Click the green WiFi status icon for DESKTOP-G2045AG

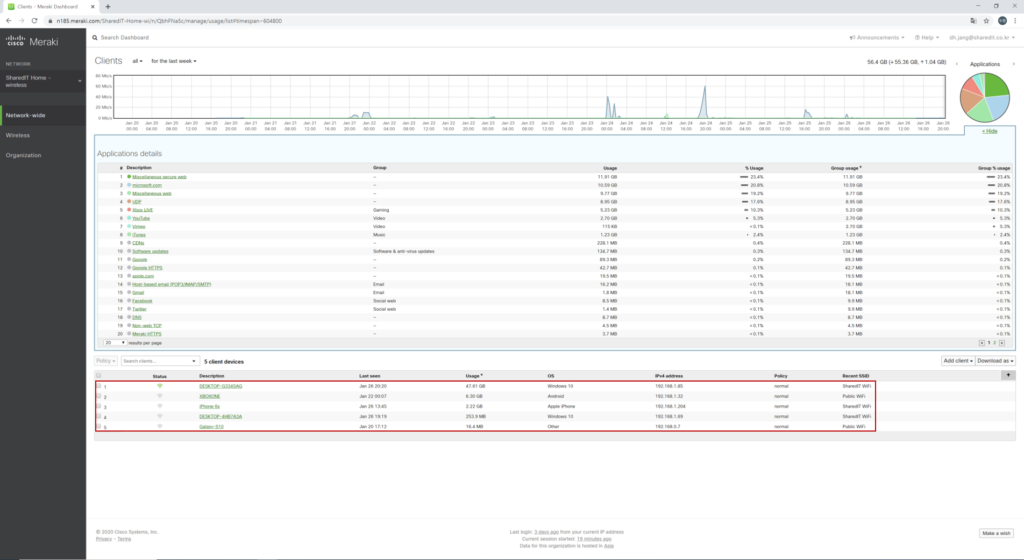pyautogui.click(x=159, y=386)
